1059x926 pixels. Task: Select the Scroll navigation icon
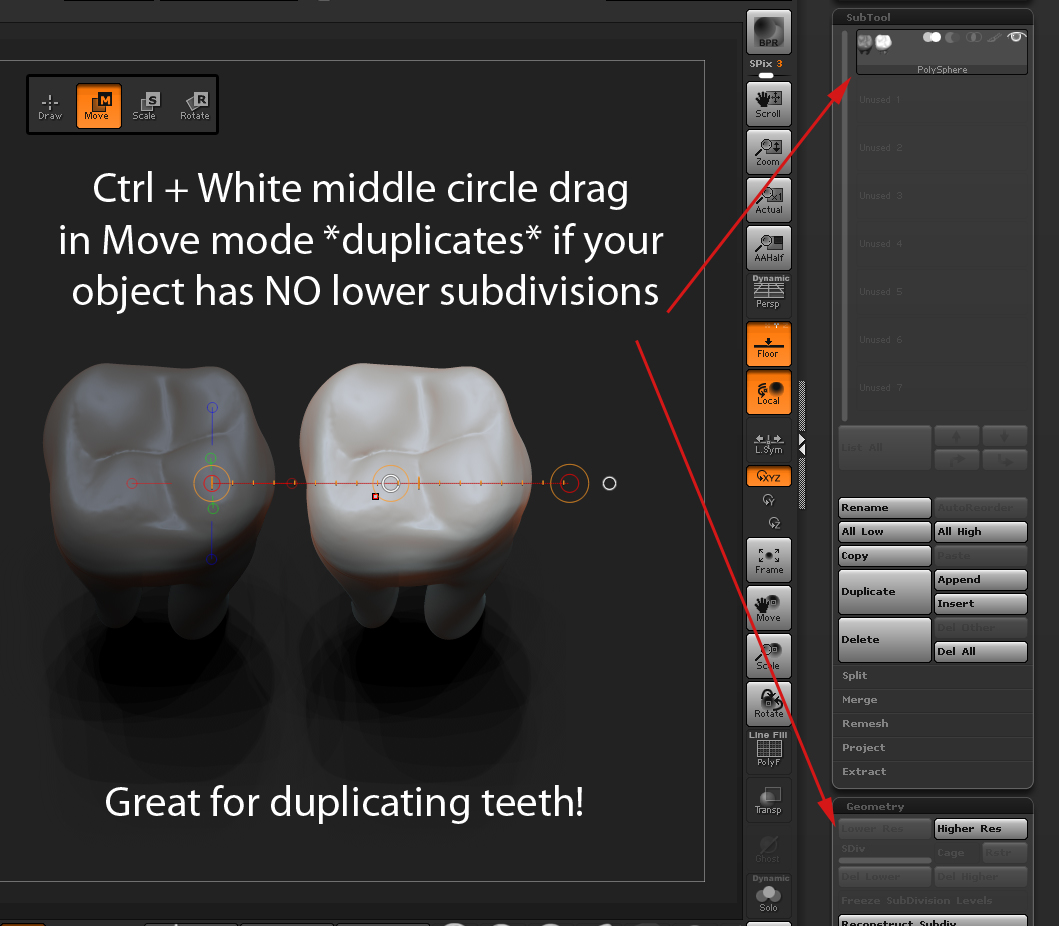click(767, 103)
